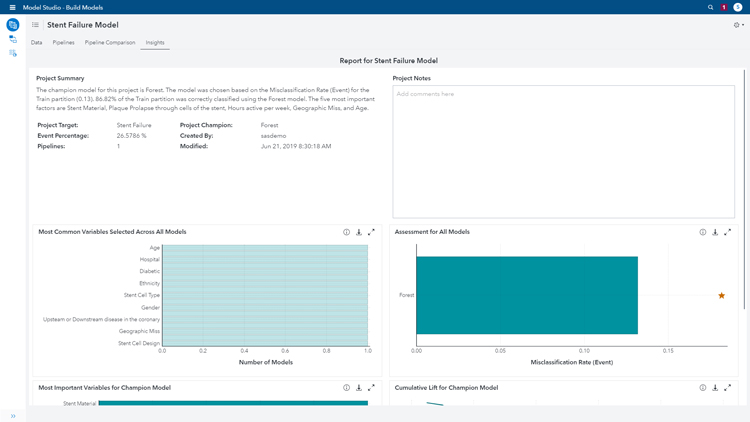Switch to the Data tab
Screen dimensions: 750x422
click(36, 43)
